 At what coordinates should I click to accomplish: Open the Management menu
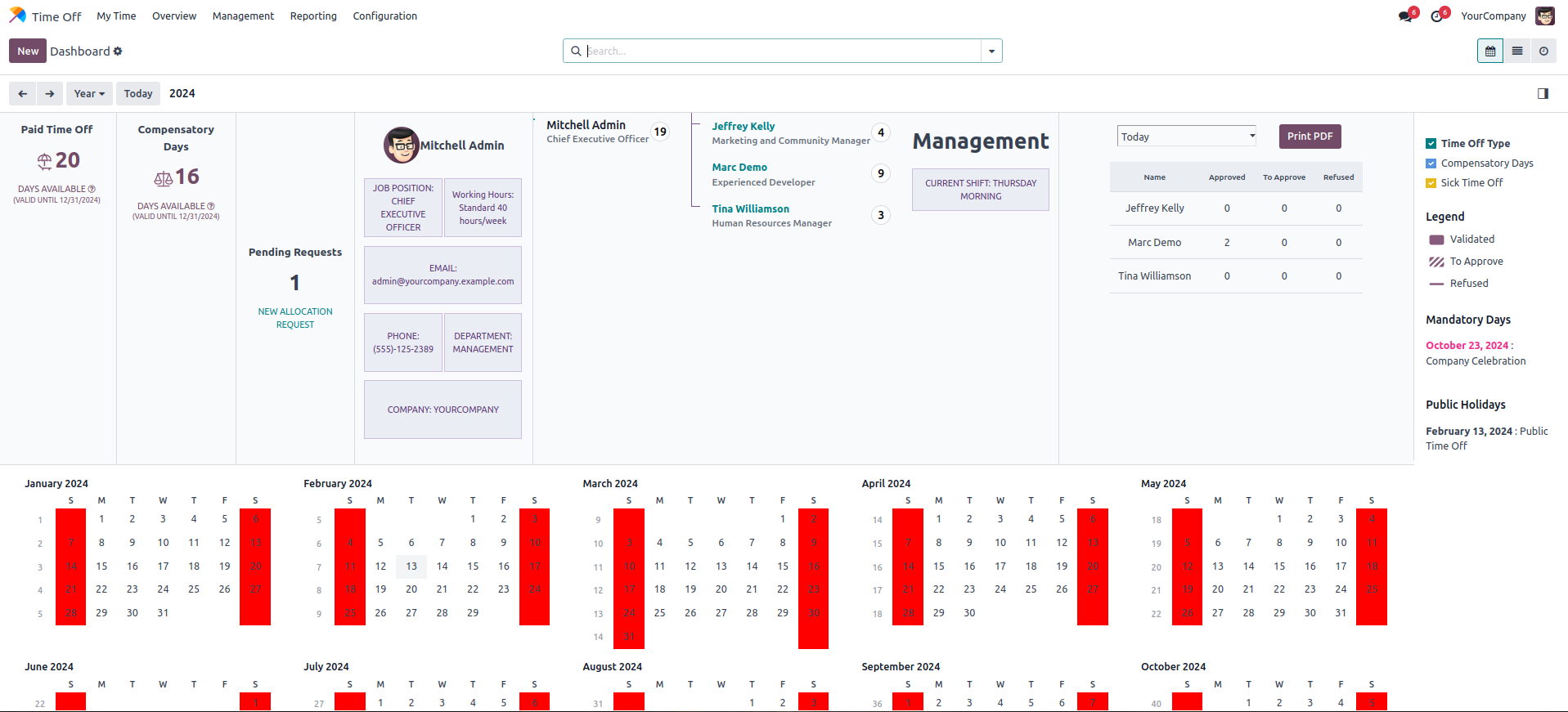tap(243, 16)
